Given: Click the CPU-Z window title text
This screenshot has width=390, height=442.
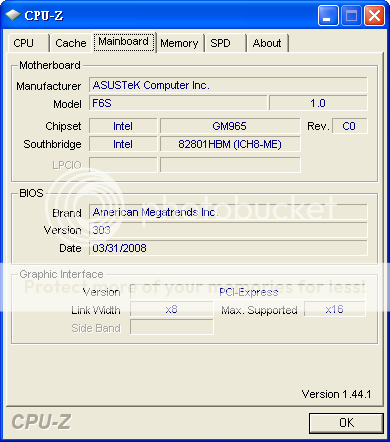Looking at the screenshot, I should 44,16.
